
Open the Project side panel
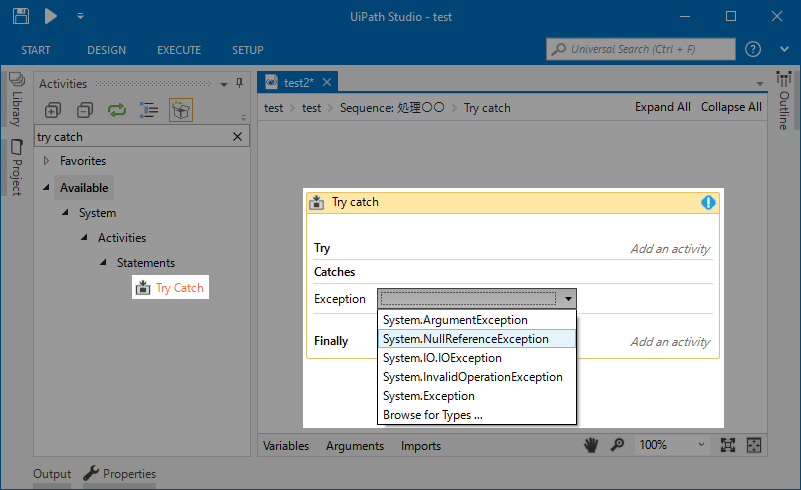click(17, 168)
